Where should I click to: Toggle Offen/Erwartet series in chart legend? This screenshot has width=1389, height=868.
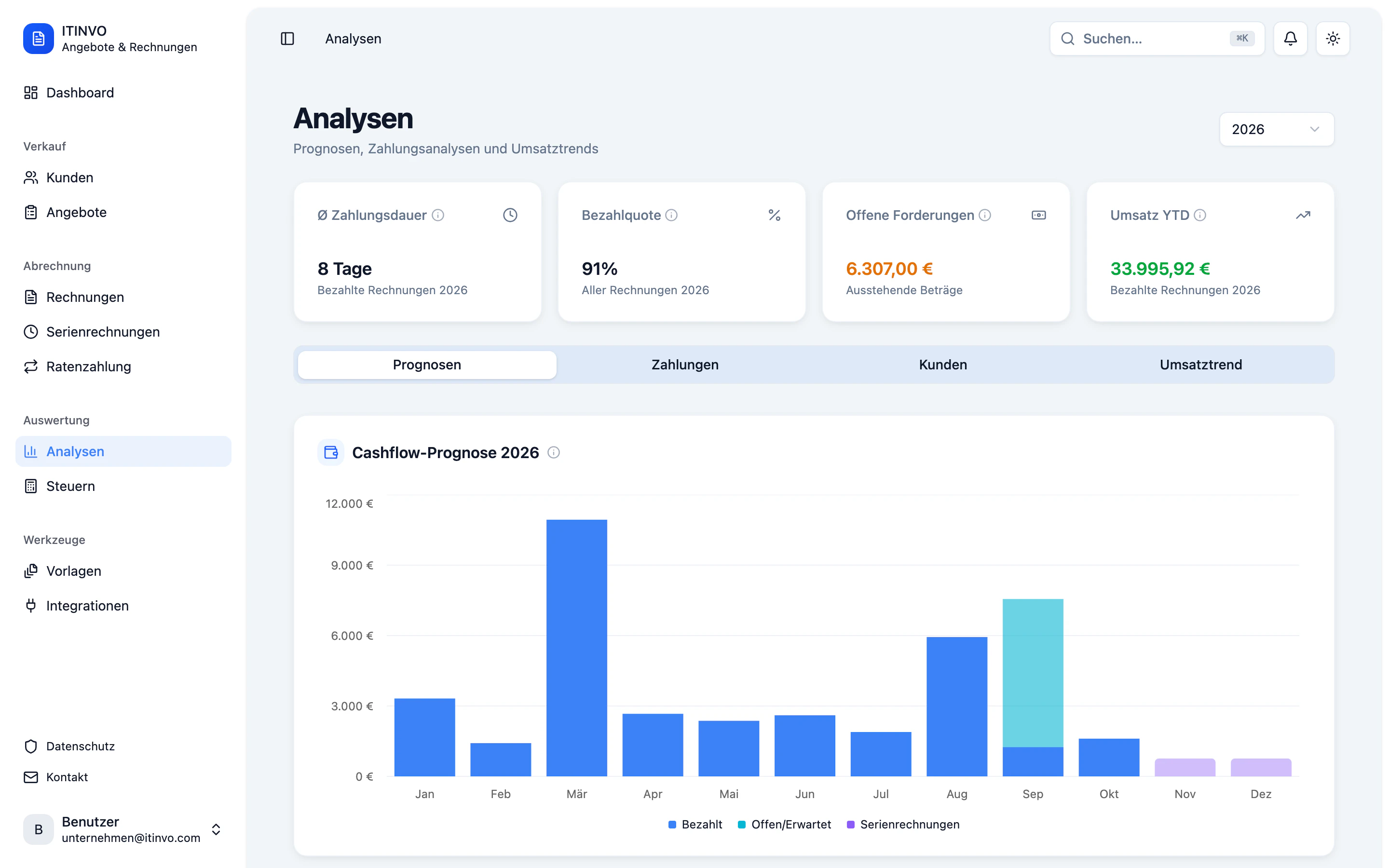784,825
